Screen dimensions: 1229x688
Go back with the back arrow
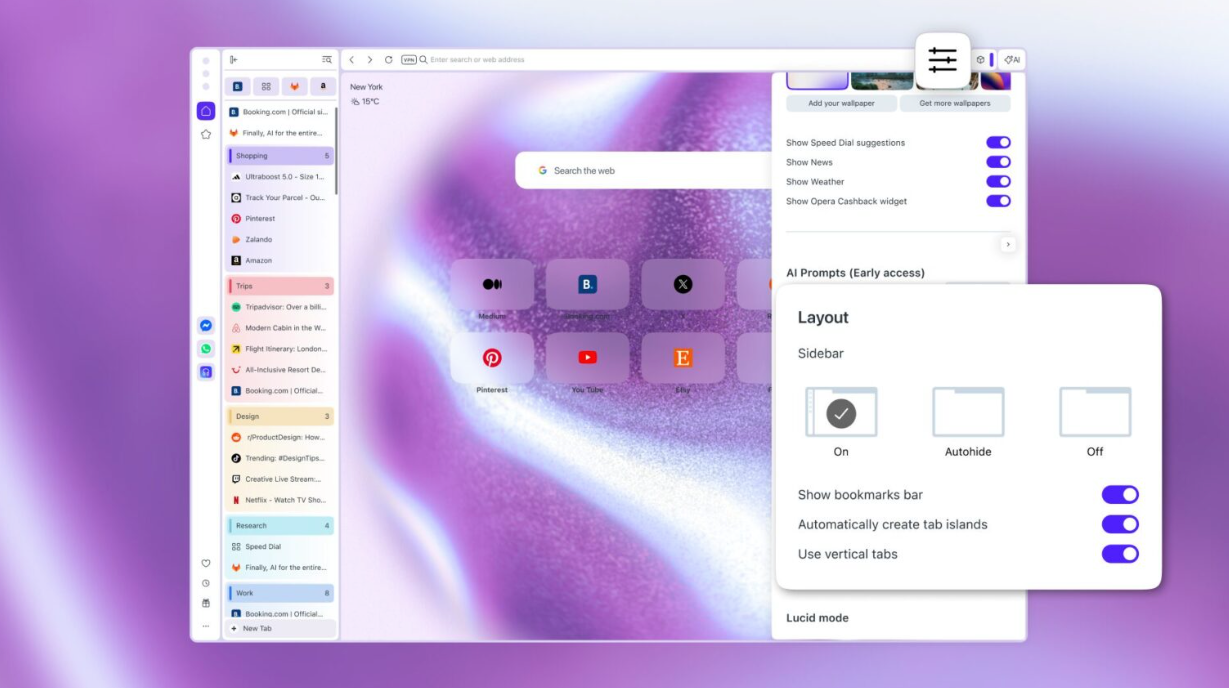click(352, 60)
